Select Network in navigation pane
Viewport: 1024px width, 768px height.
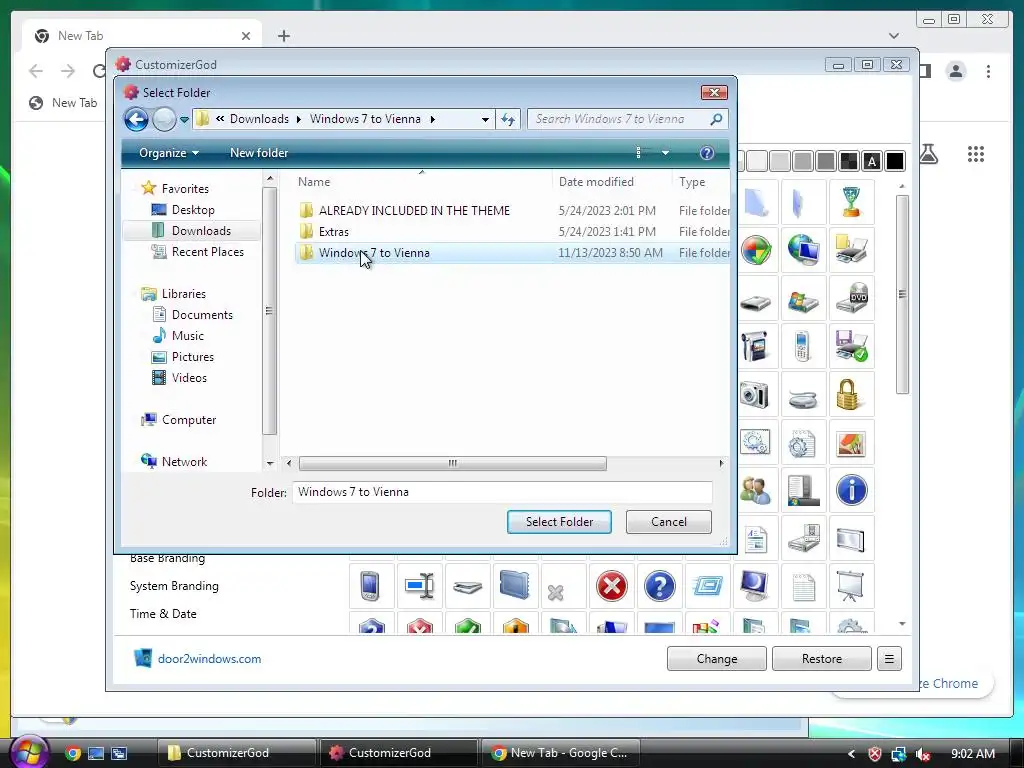pyautogui.click(x=184, y=462)
